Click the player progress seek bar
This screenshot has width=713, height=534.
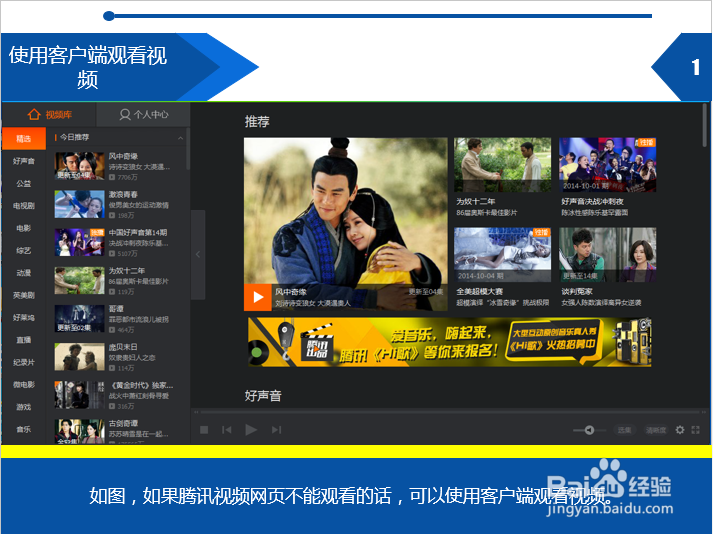point(450,412)
